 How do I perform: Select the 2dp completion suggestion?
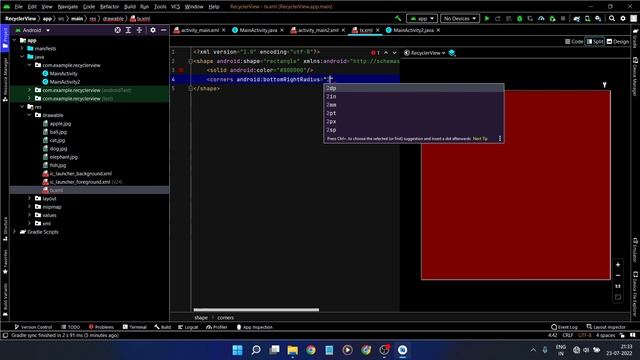coord(414,88)
